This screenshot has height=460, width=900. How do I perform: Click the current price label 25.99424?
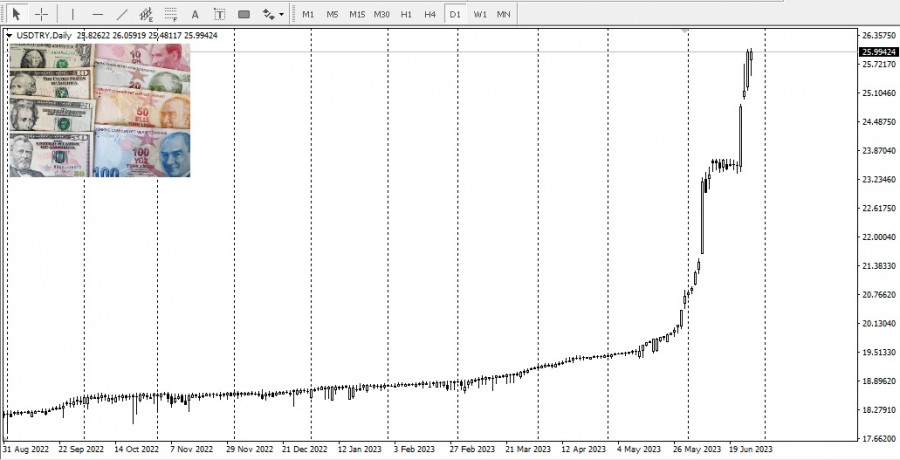click(x=876, y=52)
